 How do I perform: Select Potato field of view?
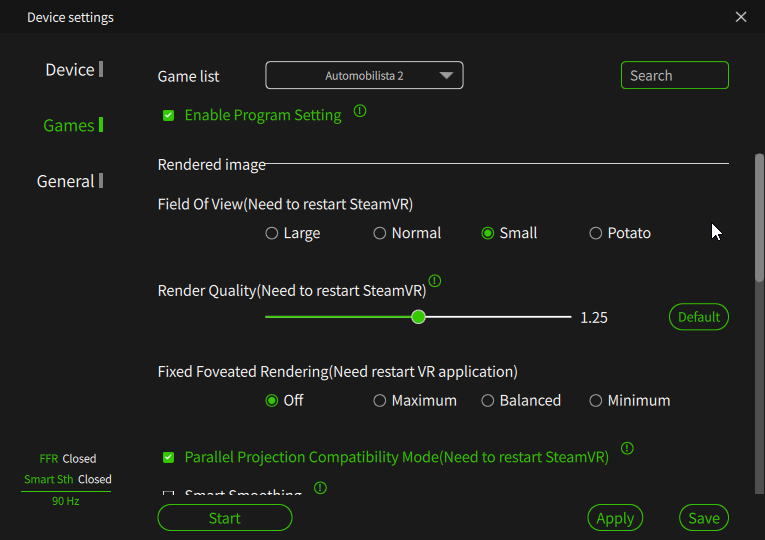click(x=596, y=233)
